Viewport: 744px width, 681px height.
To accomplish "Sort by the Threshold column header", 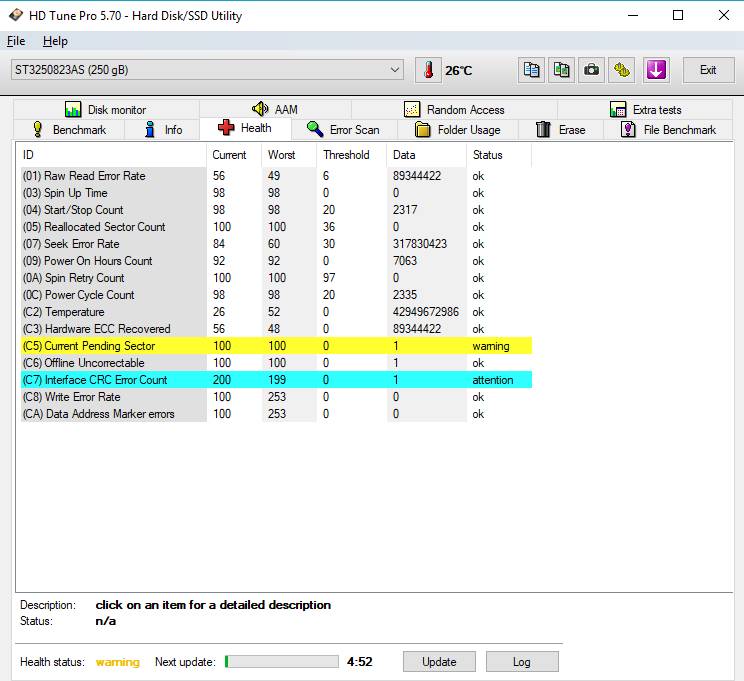I will click(352, 155).
